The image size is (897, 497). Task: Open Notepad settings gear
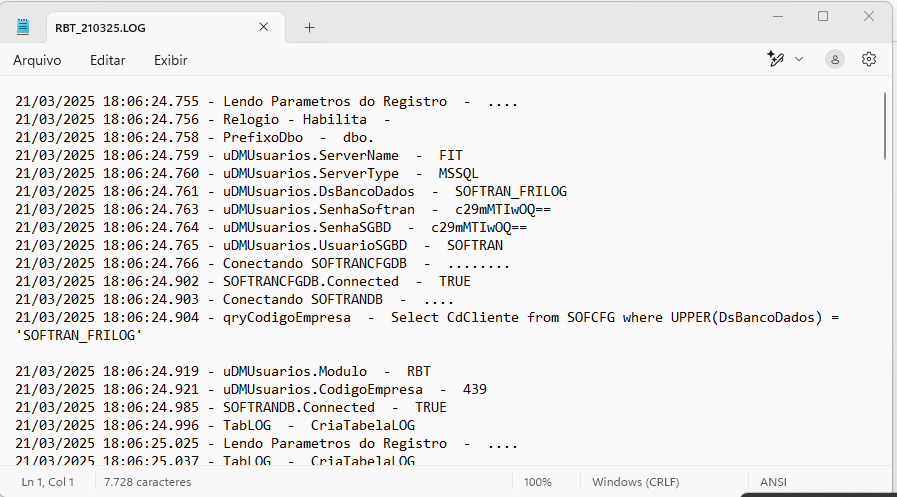pyautogui.click(x=868, y=60)
